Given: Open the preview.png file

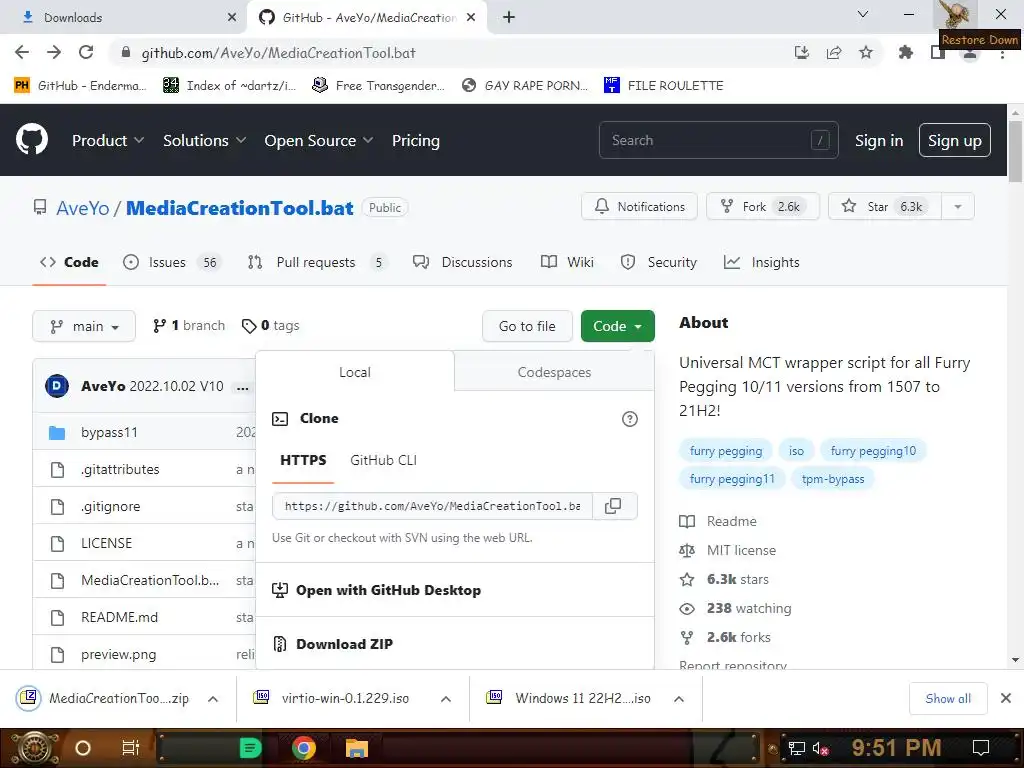Looking at the screenshot, I should tap(119, 654).
